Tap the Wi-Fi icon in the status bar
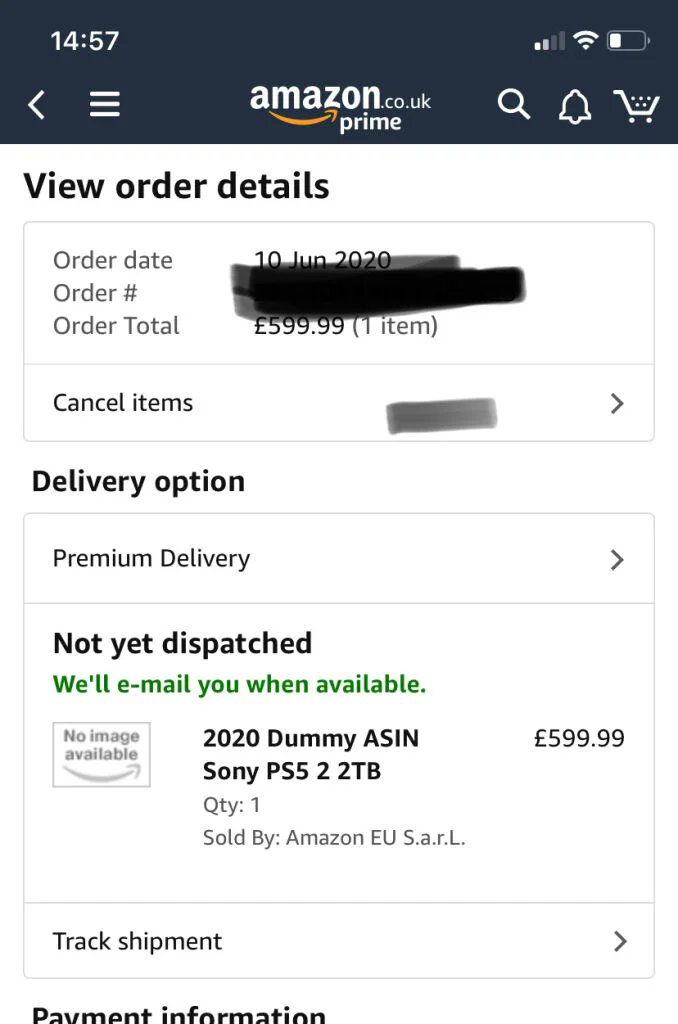678x1024 pixels. 585,40
